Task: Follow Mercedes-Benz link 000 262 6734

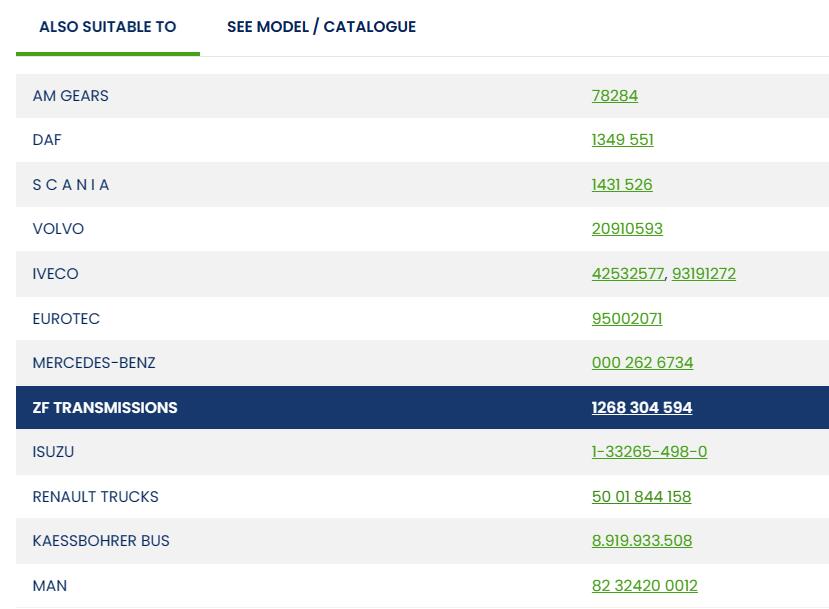Action: coord(642,363)
